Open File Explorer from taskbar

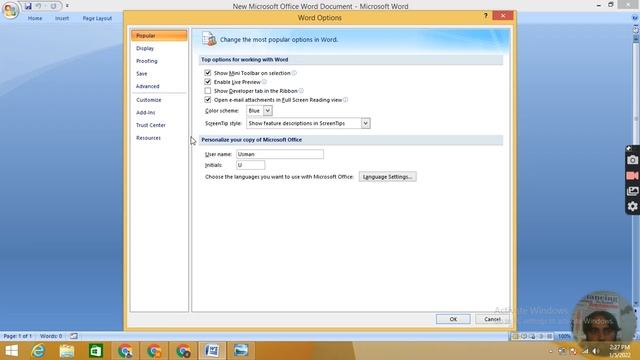point(67,351)
